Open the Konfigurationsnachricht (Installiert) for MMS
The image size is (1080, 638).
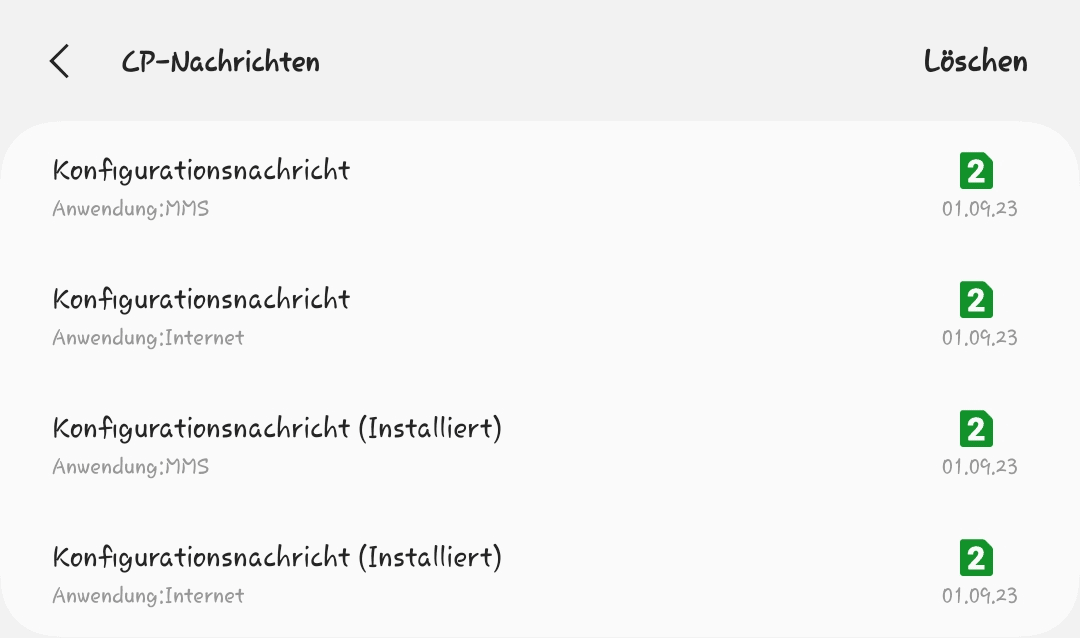(276, 428)
